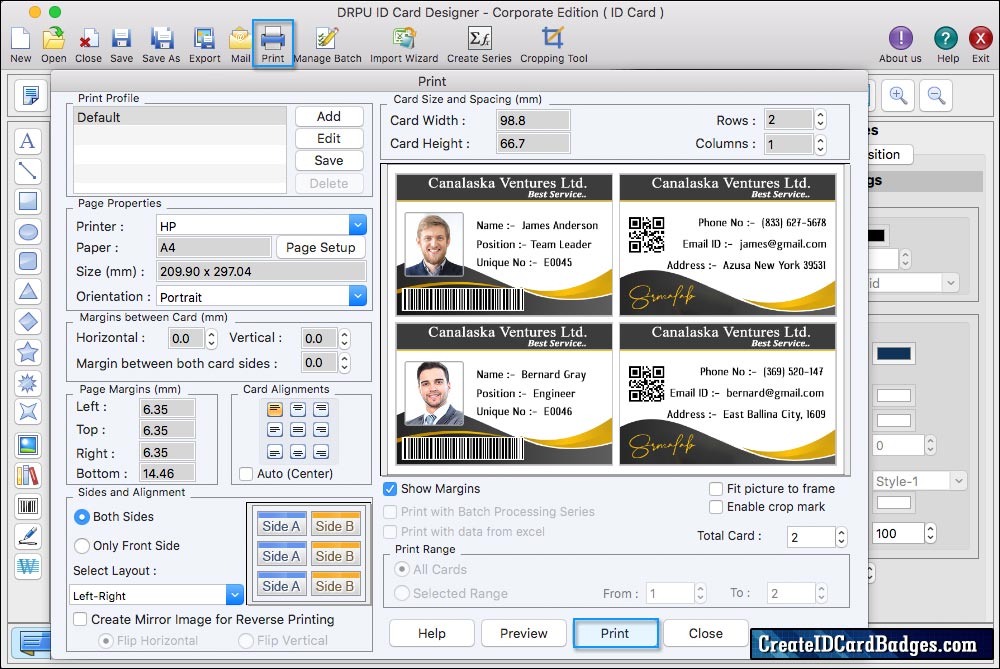Click the Save toolbar icon
The height and width of the screenshot is (669, 1000).
pos(121,44)
